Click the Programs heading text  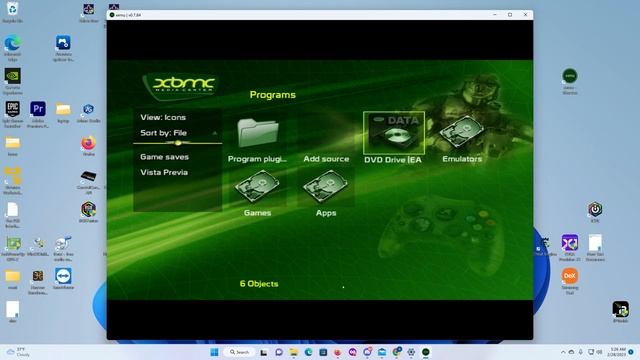click(273, 95)
